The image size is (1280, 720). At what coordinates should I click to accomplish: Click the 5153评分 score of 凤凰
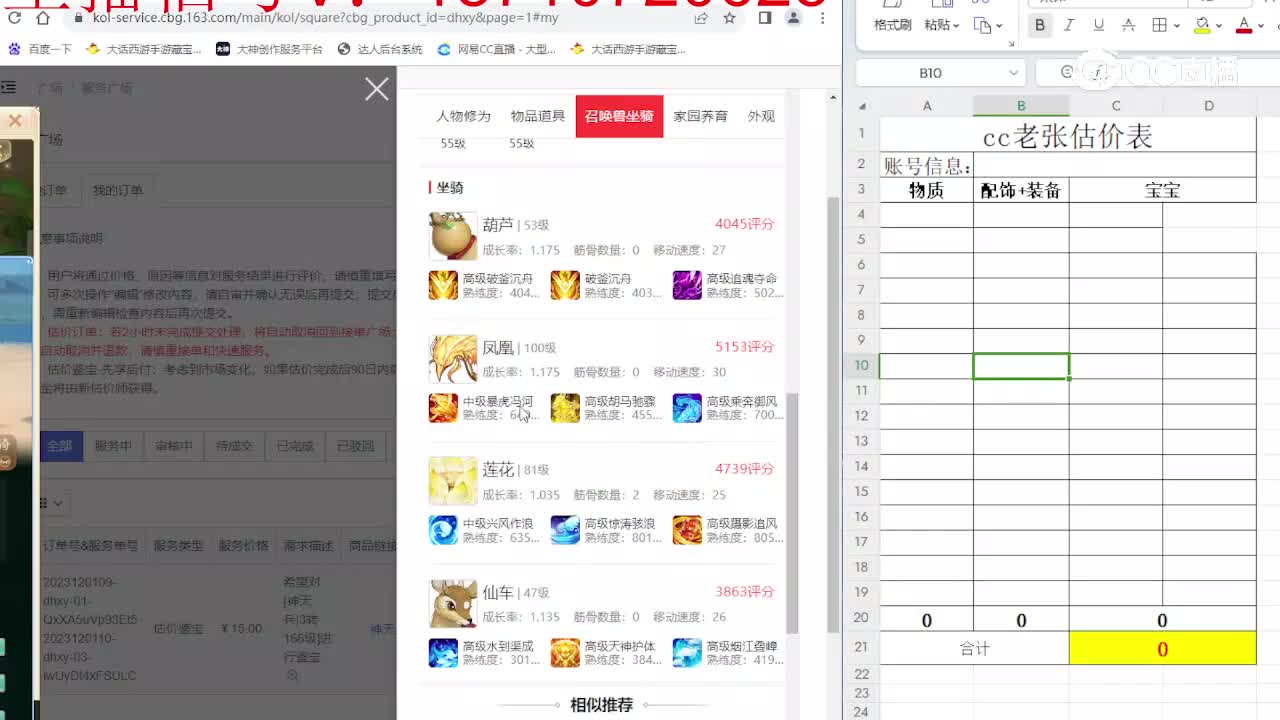(x=744, y=347)
